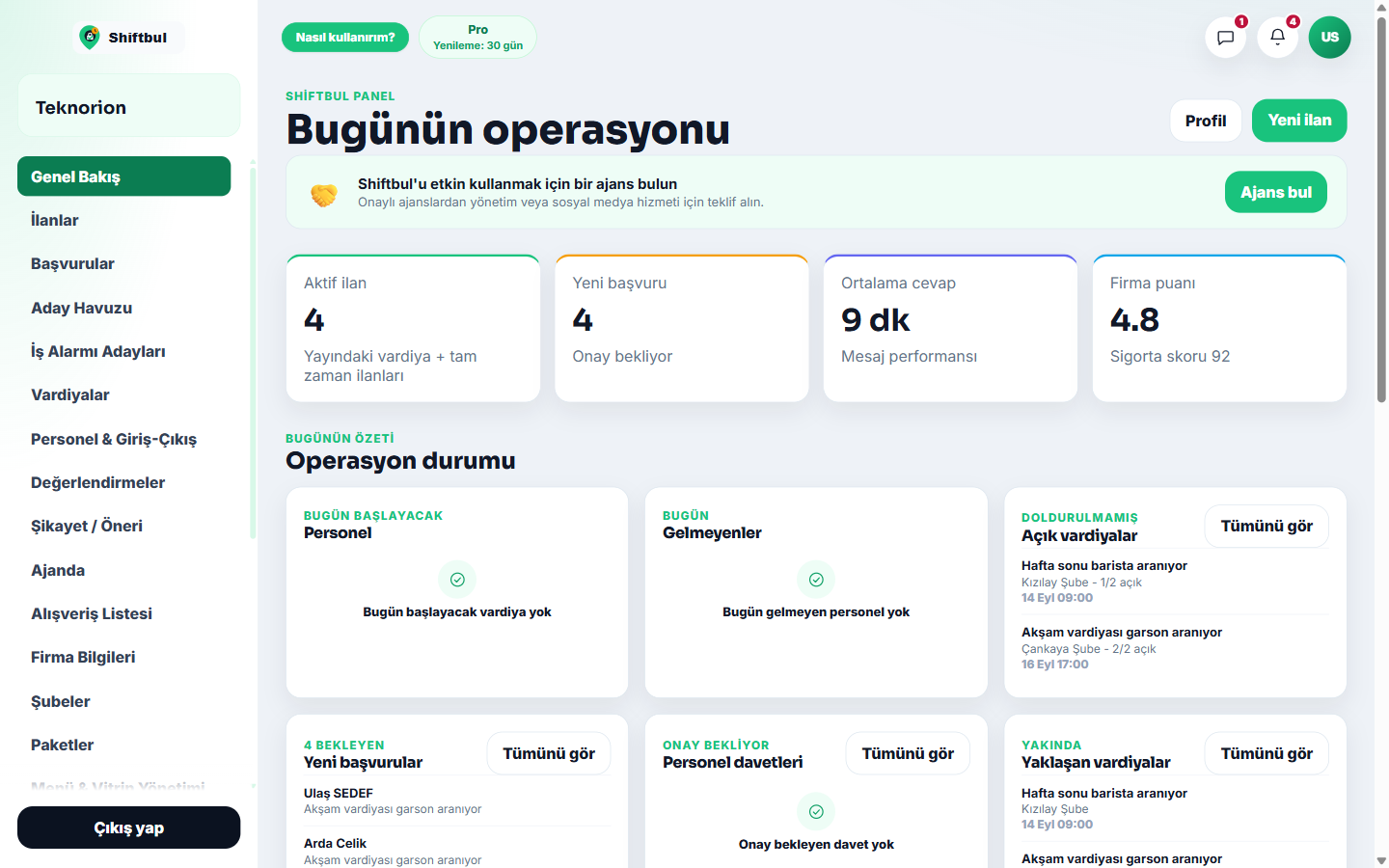Navigate to Vardiyalar

click(x=123, y=394)
